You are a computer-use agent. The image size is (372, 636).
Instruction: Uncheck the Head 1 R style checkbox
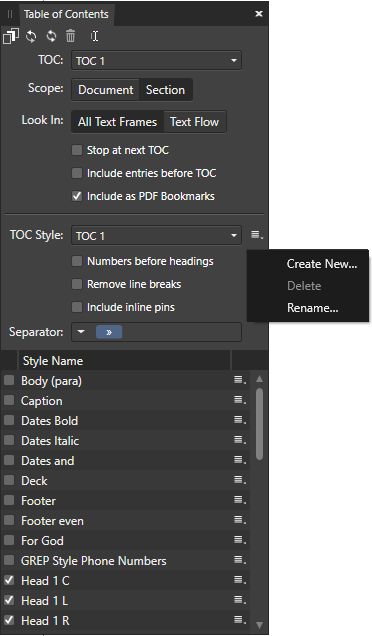pyautogui.click(x=9, y=620)
